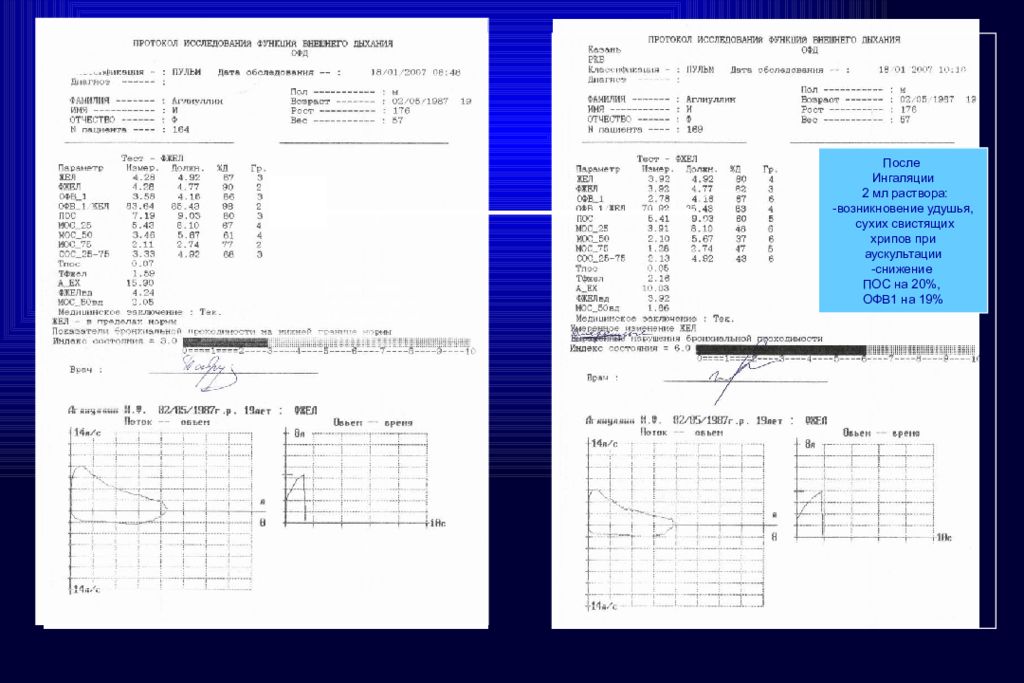
Task: Select measured ПОС value 7.19 in left table
Action: (x=143, y=215)
